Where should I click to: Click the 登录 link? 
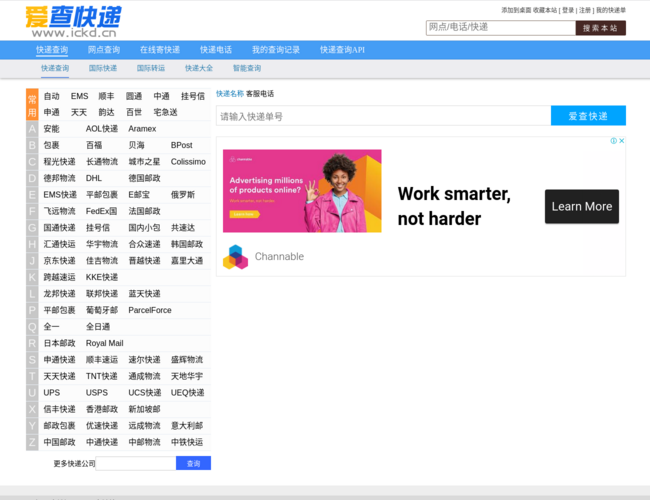pyautogui.click(x=568, y=10)
